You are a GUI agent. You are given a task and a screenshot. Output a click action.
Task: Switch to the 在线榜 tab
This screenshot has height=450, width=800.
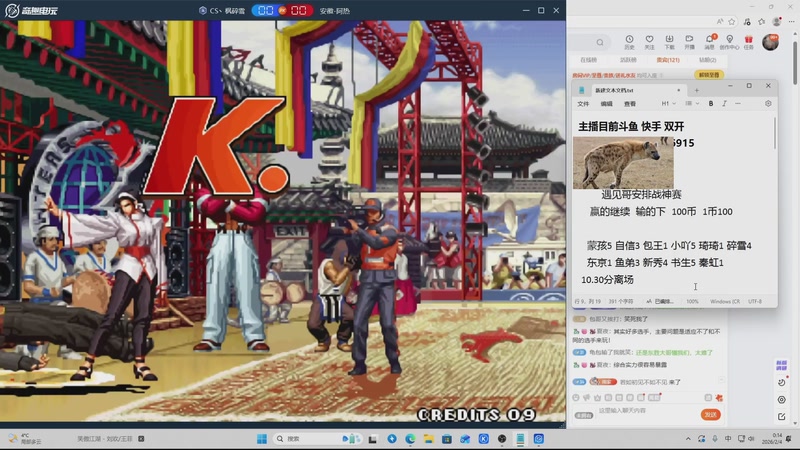tap(588, 60)
